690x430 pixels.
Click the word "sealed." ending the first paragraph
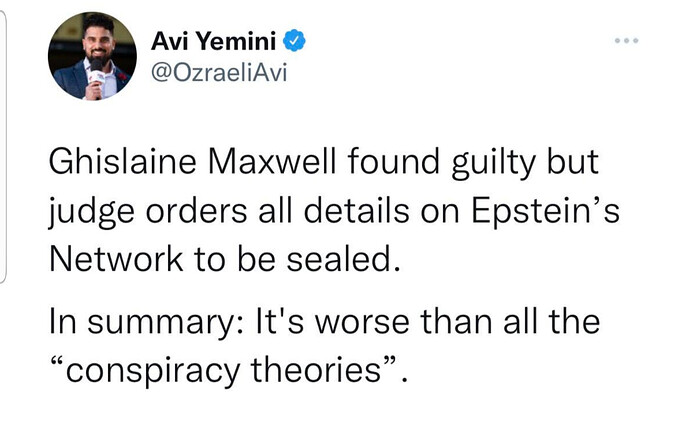344,259
